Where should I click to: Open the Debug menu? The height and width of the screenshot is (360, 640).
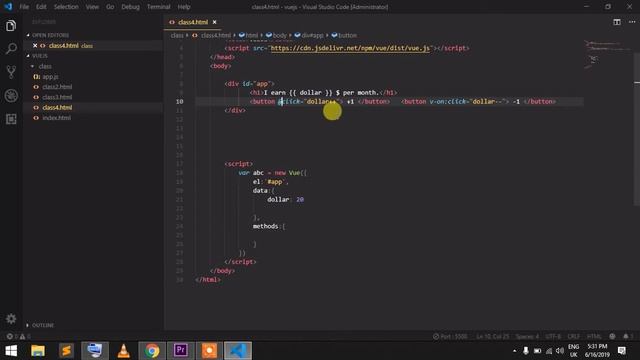(130, 7)
